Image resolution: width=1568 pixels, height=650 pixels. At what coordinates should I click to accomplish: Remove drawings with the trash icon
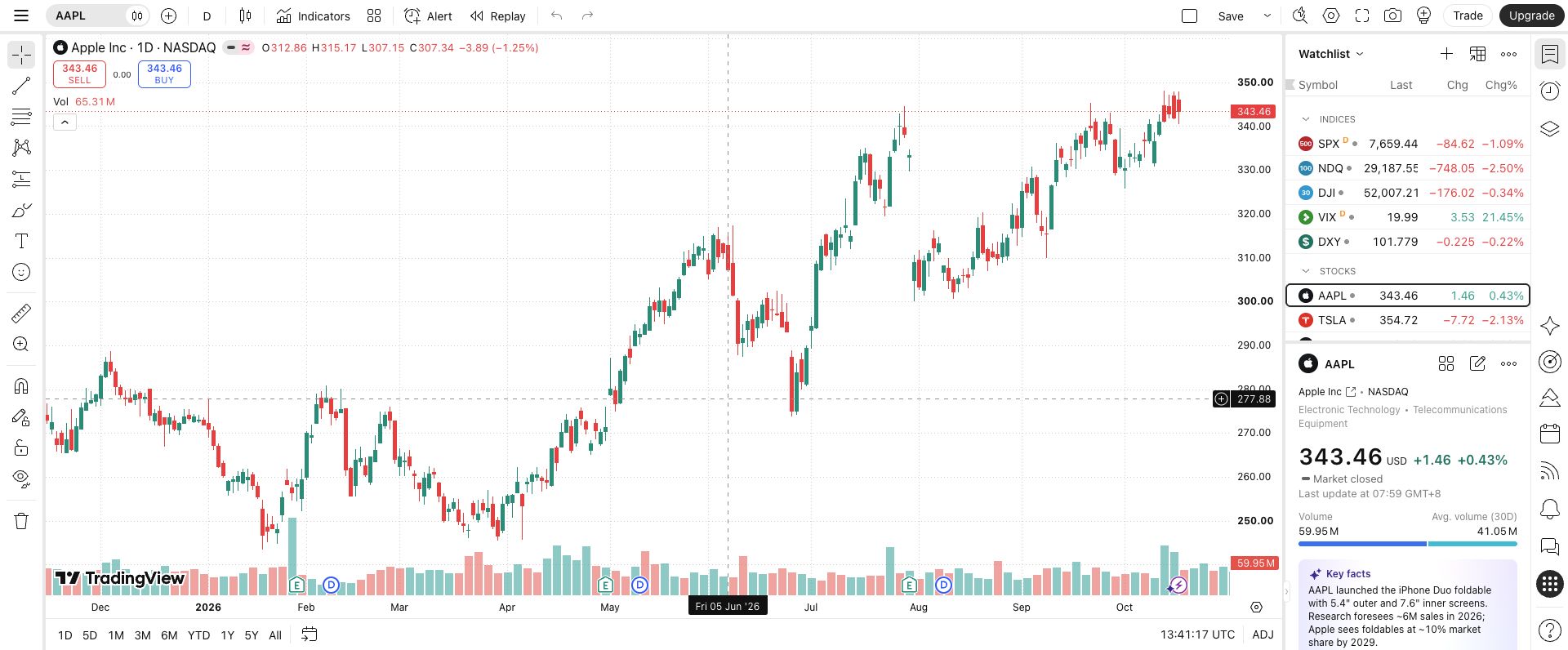(21, 520)
